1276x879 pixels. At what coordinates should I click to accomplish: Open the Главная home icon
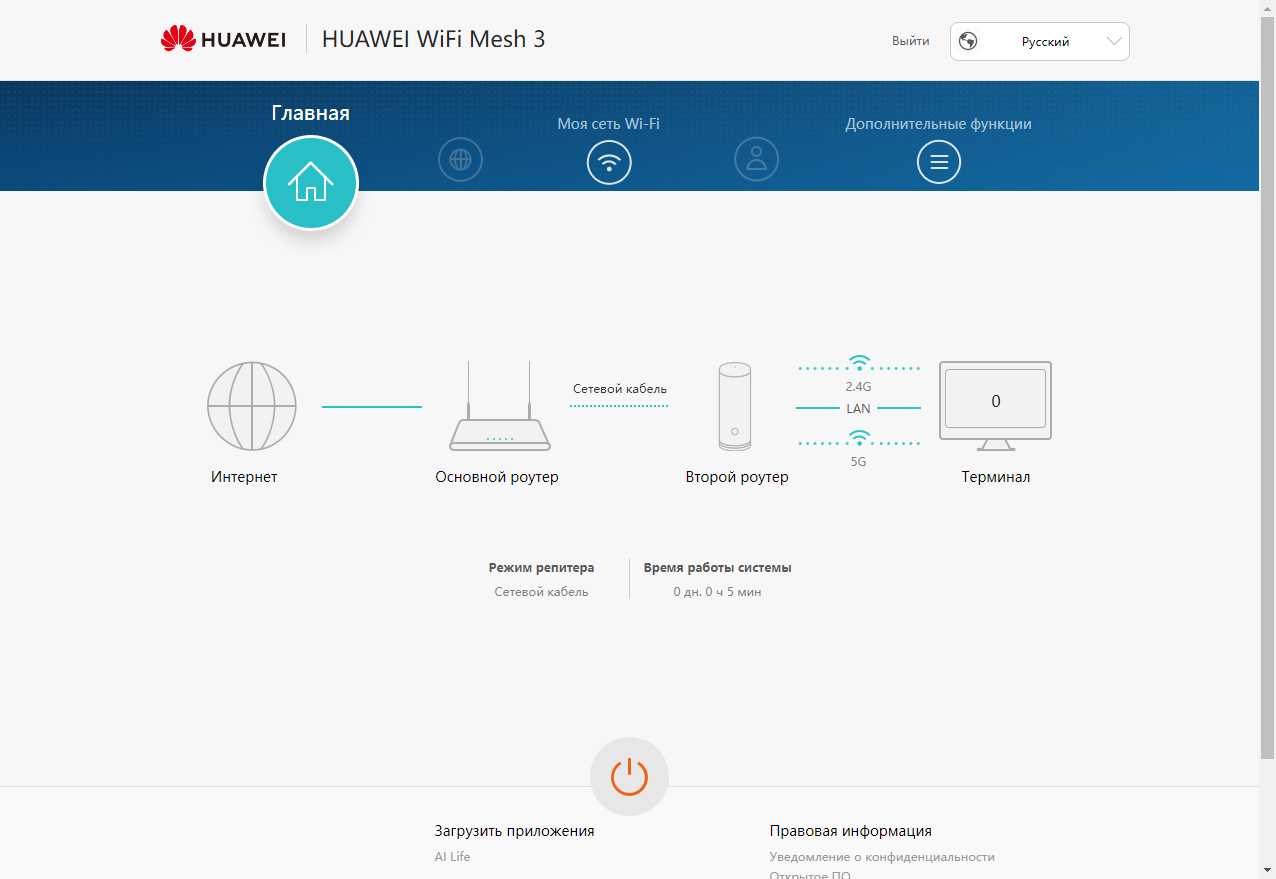click(x=311, y=182)
